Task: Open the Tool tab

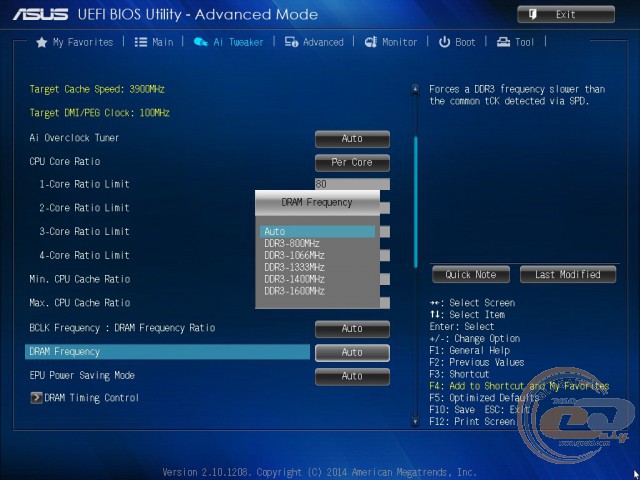Action: [x=524, y=42]
